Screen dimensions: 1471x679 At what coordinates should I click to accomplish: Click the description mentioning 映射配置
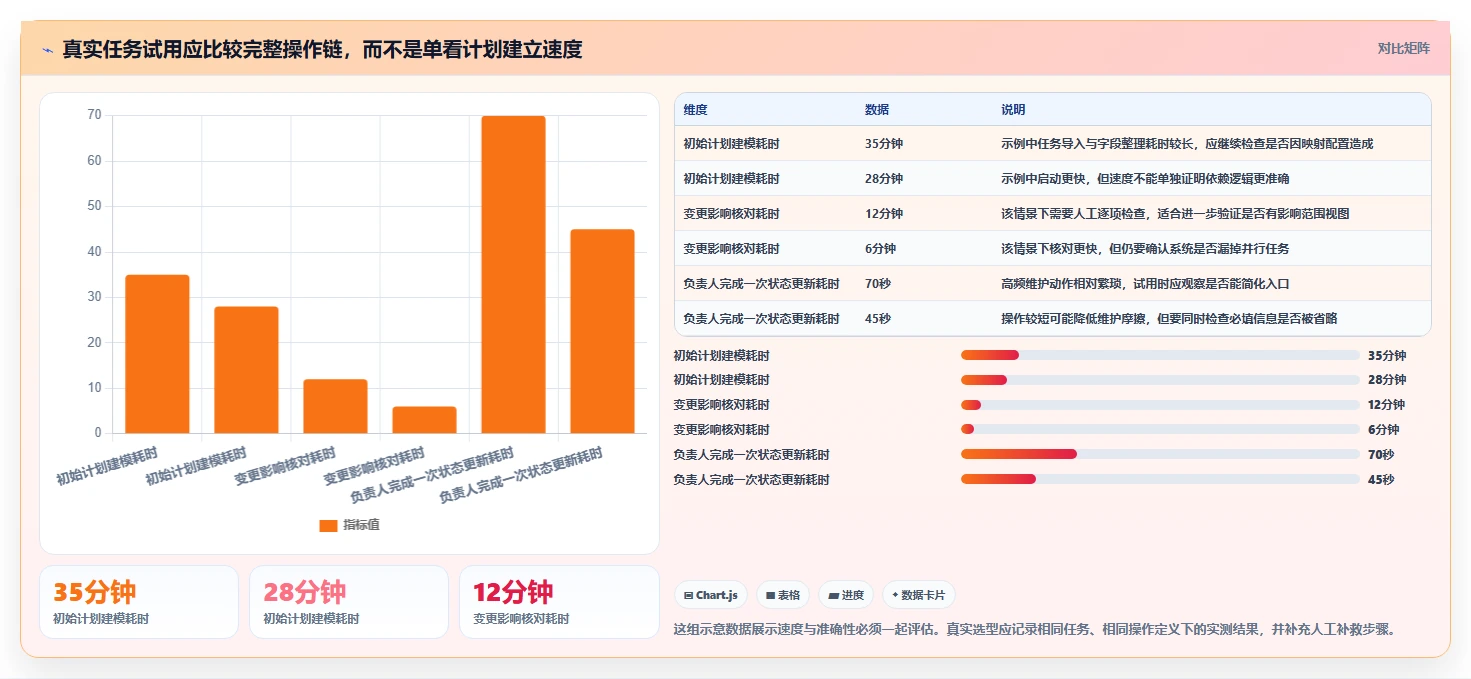[1187, 144]
